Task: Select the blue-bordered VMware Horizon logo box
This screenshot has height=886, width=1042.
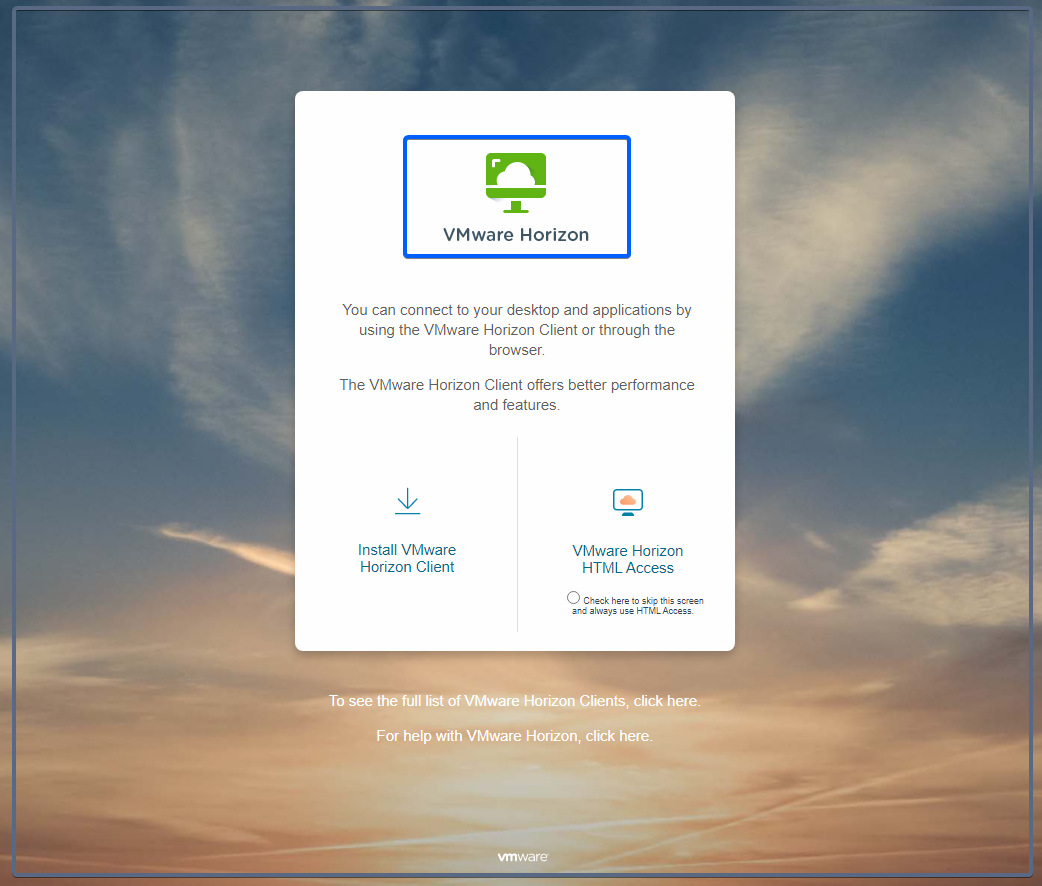Action: (x=516, y=197)
